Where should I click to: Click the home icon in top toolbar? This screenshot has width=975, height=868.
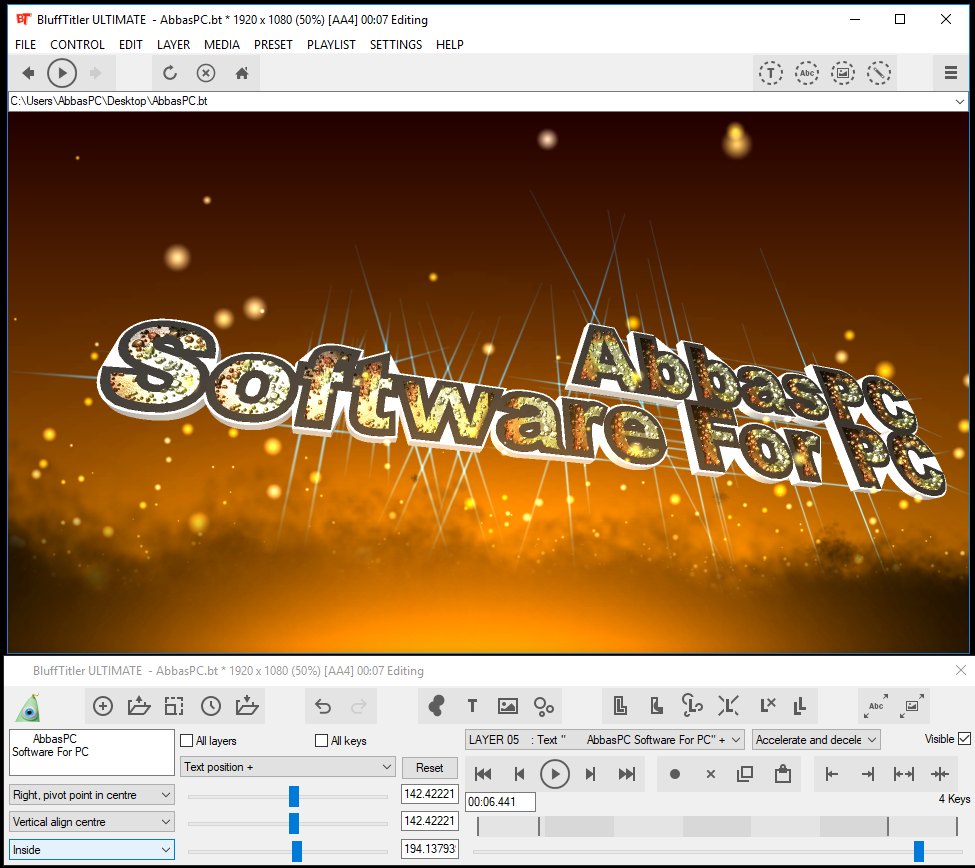242,73
